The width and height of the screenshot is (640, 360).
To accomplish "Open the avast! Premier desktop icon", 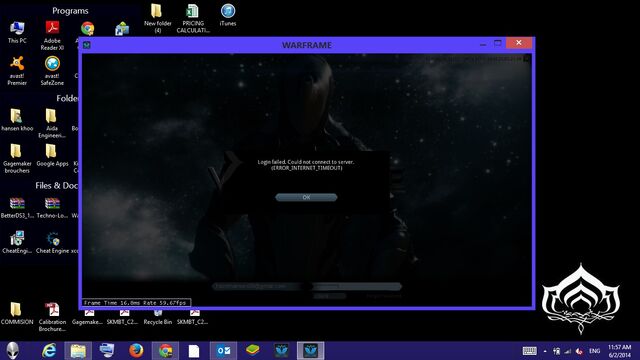I will coord(17,71).
